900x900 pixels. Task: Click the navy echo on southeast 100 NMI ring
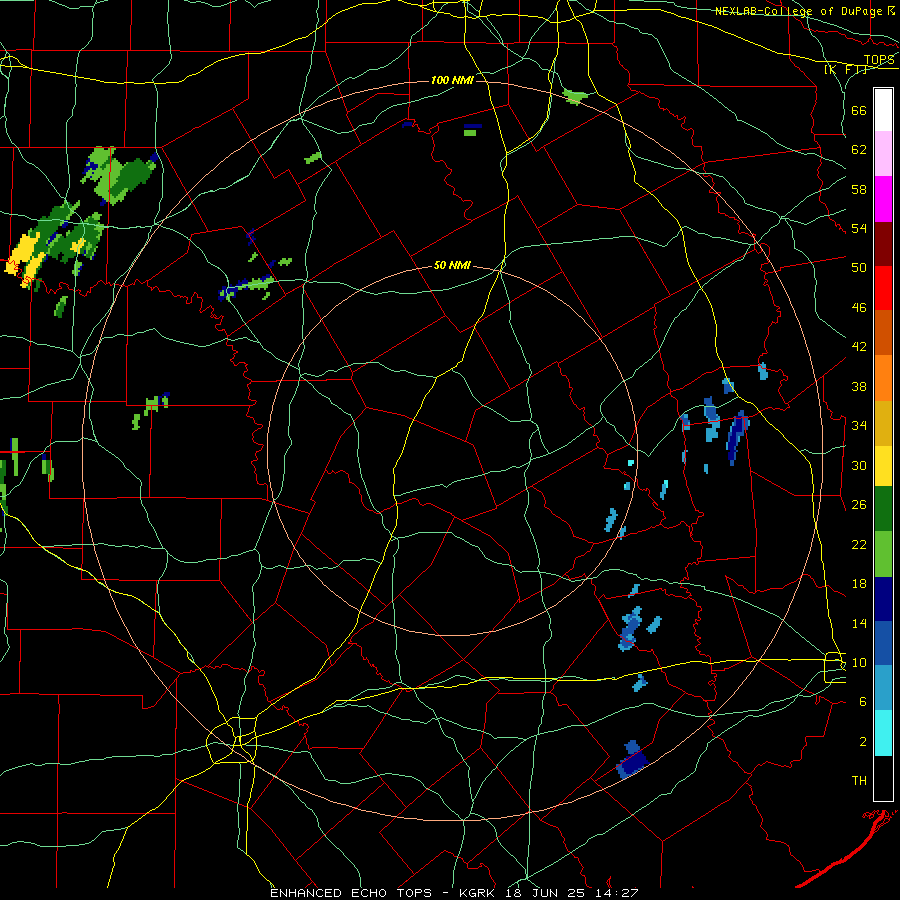click(633, 764)
